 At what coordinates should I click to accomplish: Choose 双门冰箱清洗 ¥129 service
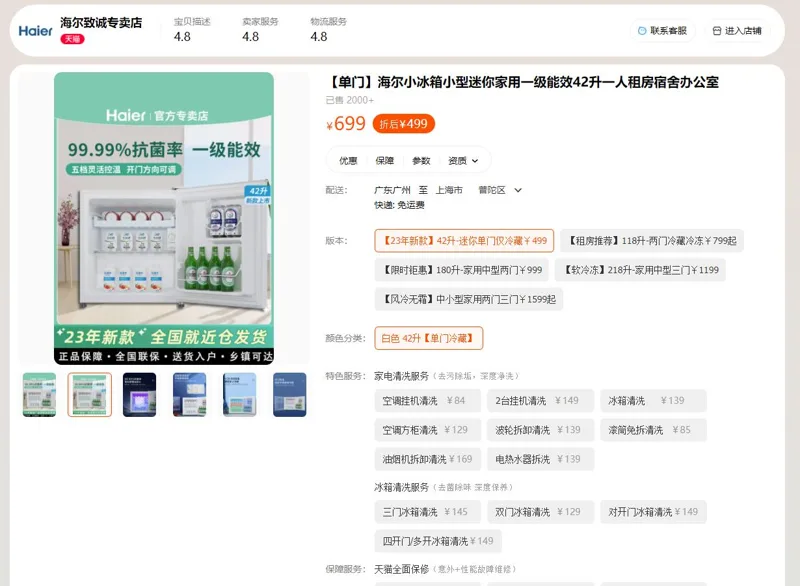(x=540, y=512)
